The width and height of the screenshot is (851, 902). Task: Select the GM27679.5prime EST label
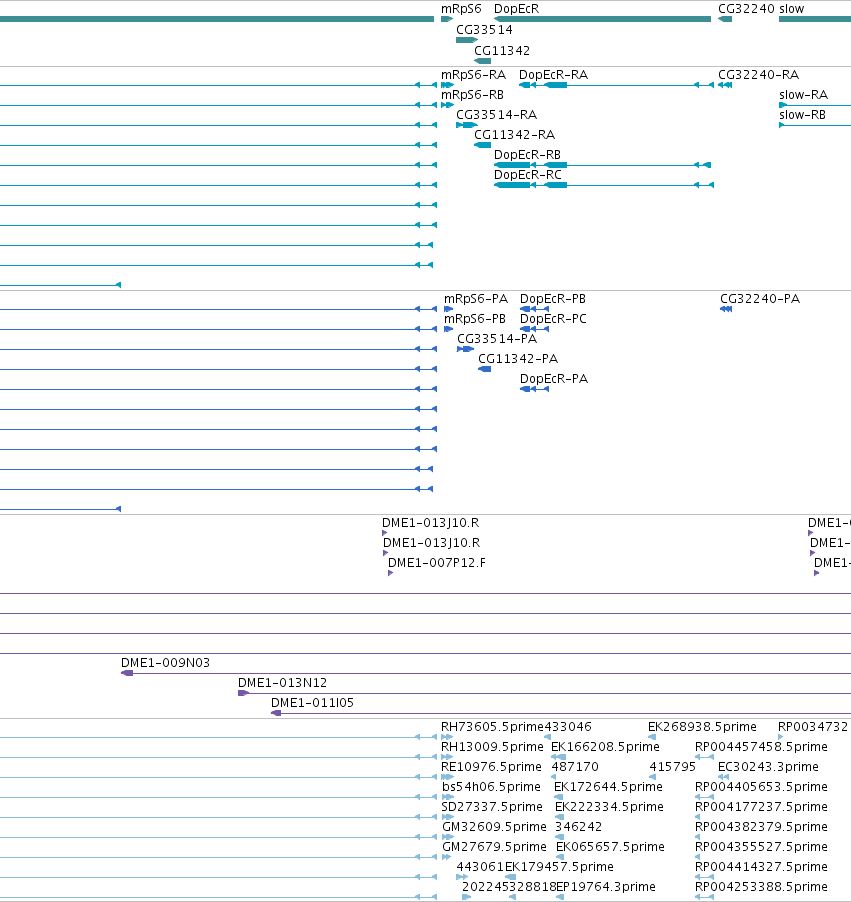point(494,847)
